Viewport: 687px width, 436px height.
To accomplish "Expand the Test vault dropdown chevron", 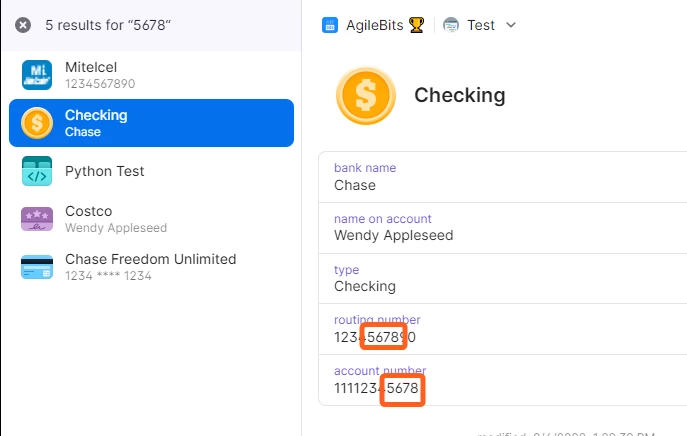I will pos(511,25).
